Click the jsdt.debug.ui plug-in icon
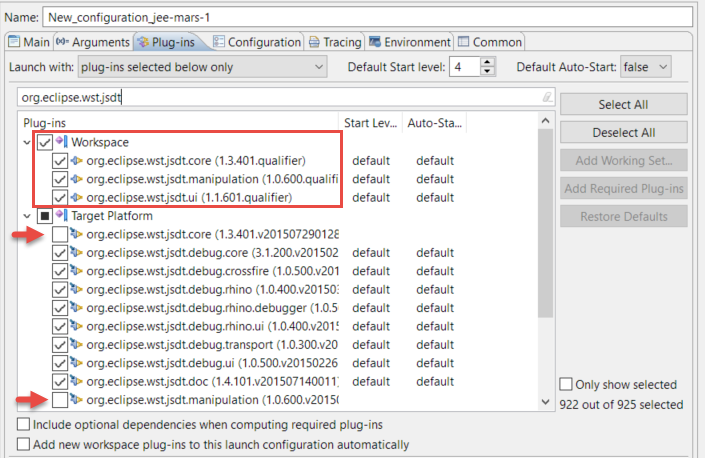705x458 pixels. pos(77,363)
